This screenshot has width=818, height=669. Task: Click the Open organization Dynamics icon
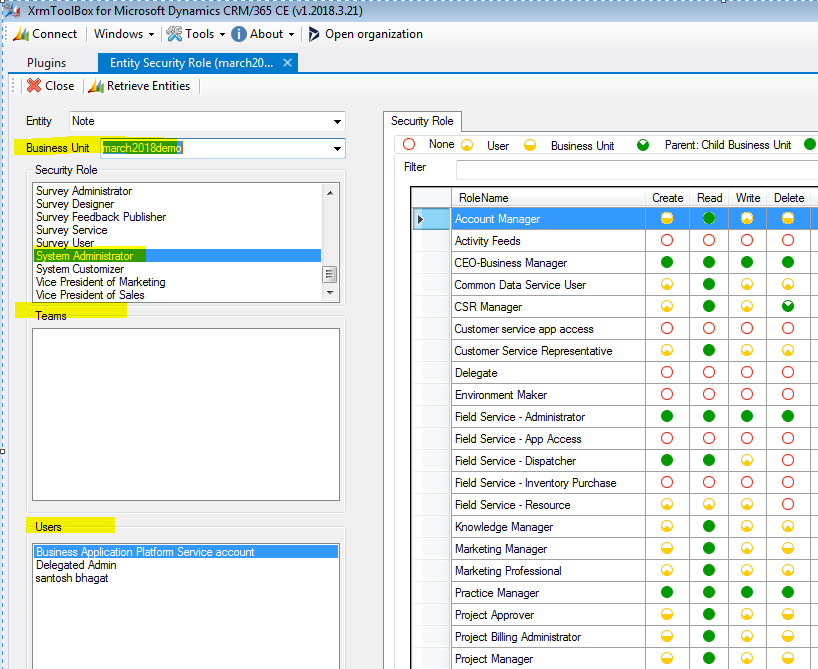(x=314, y=34)
